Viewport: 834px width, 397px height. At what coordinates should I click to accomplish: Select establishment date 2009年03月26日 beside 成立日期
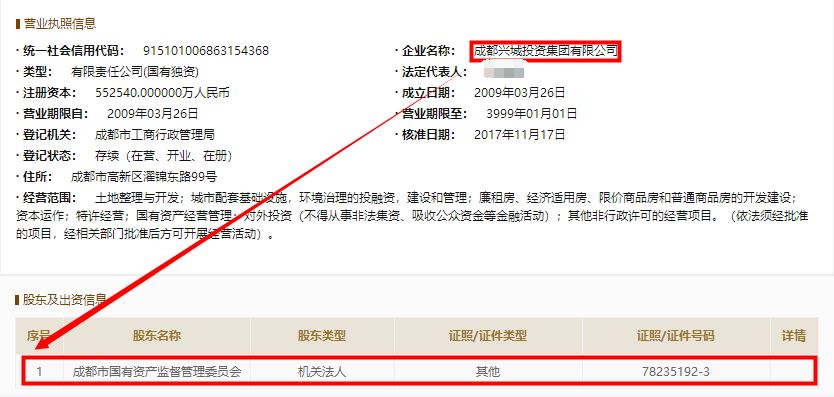click(519, 93)
